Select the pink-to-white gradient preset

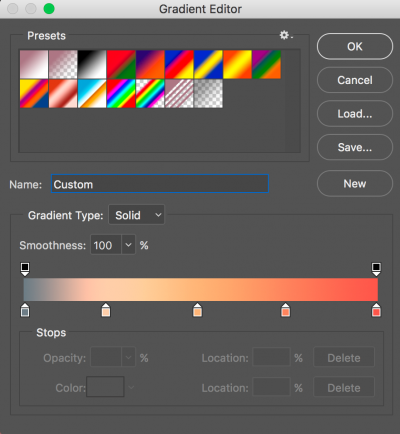[34, 64]
